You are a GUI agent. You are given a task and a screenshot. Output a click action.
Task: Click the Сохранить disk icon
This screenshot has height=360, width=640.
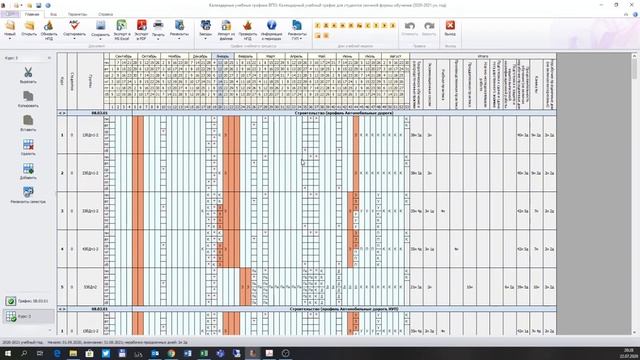coord(100,26)
